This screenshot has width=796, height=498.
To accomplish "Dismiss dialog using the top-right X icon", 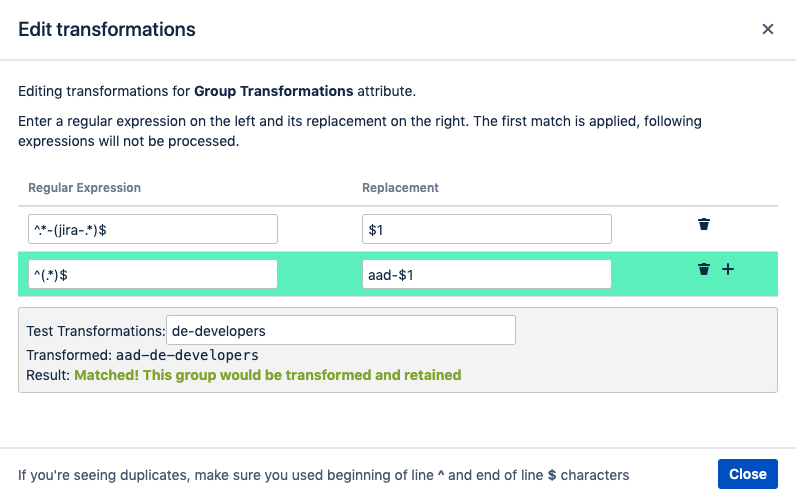I will pos(768,29).
